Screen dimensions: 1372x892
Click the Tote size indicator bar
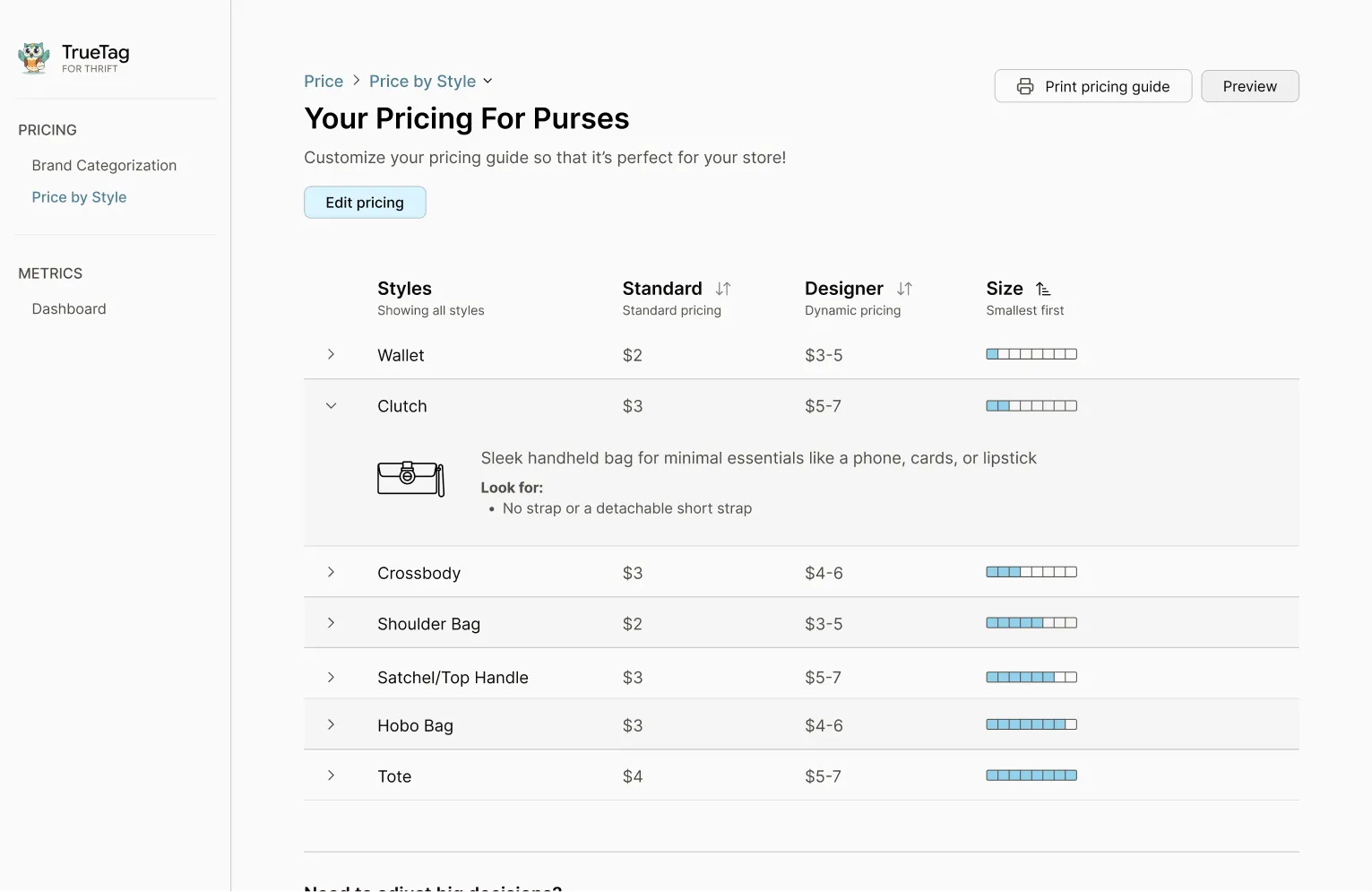click(x=1031, y=775)
